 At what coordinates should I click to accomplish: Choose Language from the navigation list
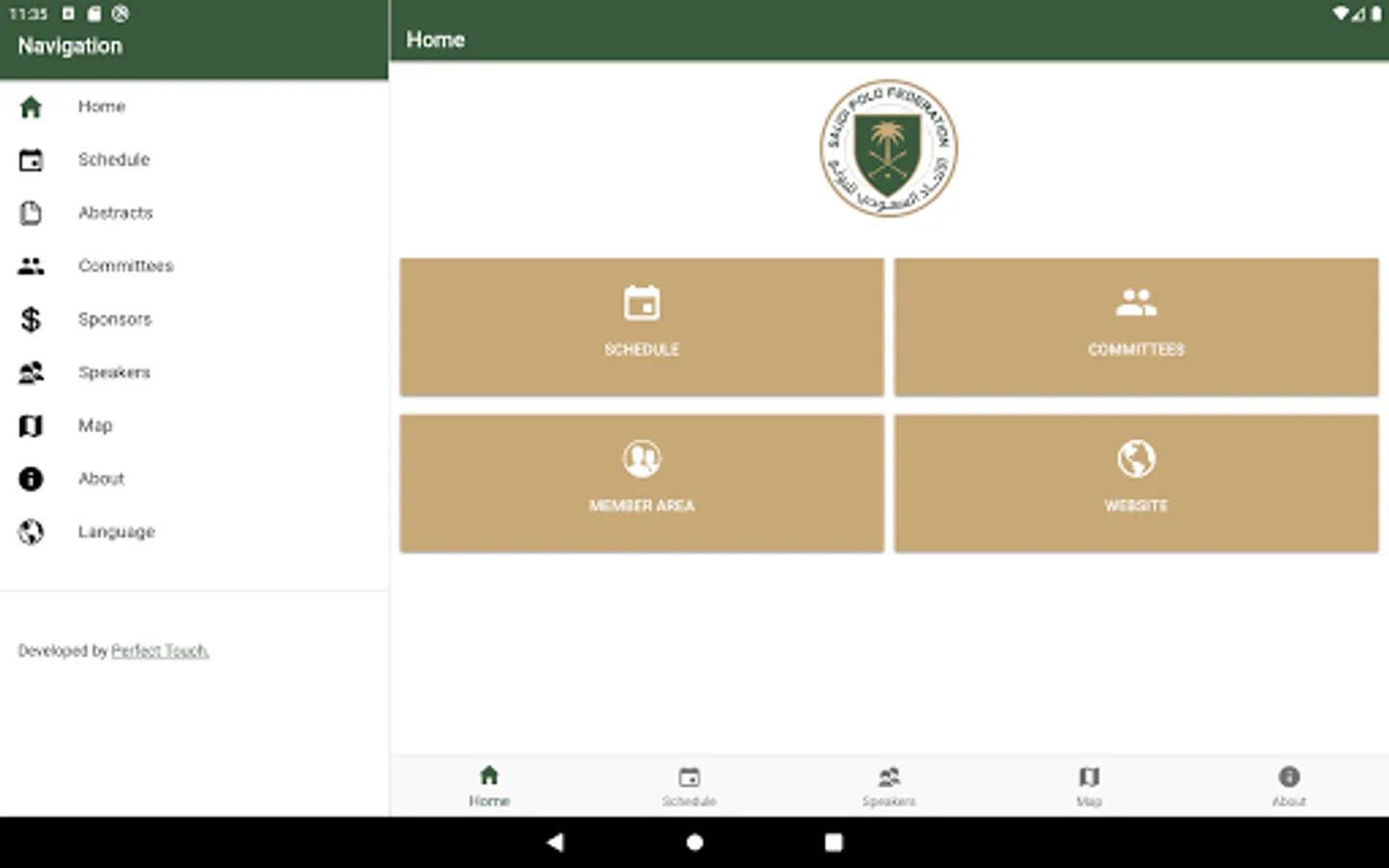(x=194, y=531)
